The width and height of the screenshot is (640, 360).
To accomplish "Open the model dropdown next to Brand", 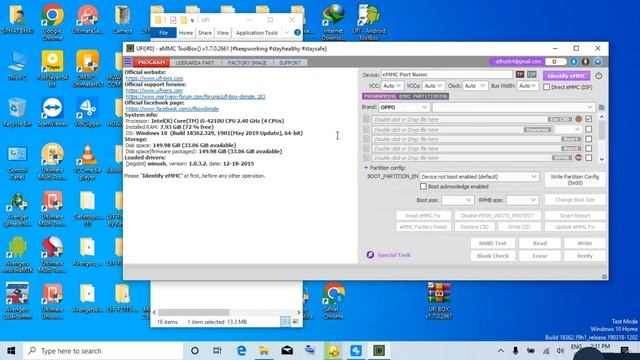I will pyautogui.click(x=513, y=107).
